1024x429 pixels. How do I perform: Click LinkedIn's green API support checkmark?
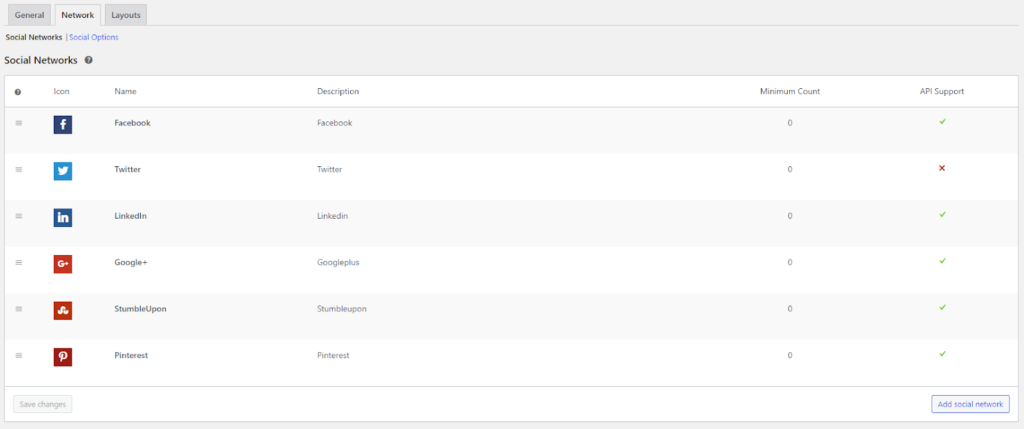(x=942, y=214)
